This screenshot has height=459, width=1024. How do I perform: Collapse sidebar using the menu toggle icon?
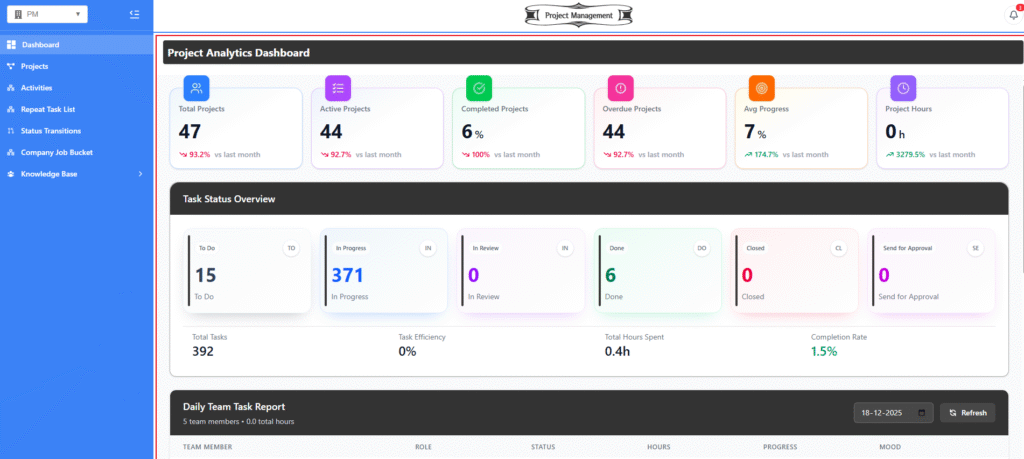pyautogui.click(x=135, y=14)
